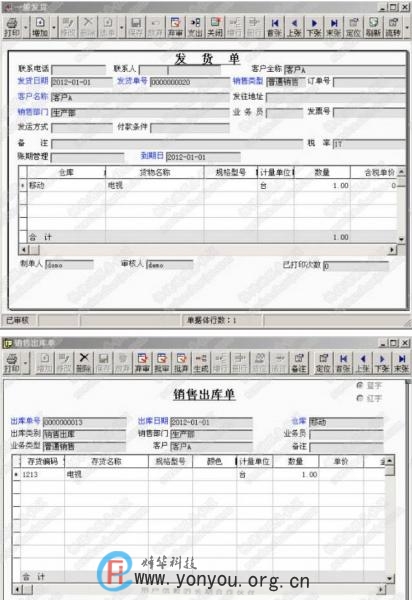Image resolution: width=412 pixels, height=600 pixels.
Task: Click the 生成 generate icon in the 销售出库单 toolbar
Action: 201,362
